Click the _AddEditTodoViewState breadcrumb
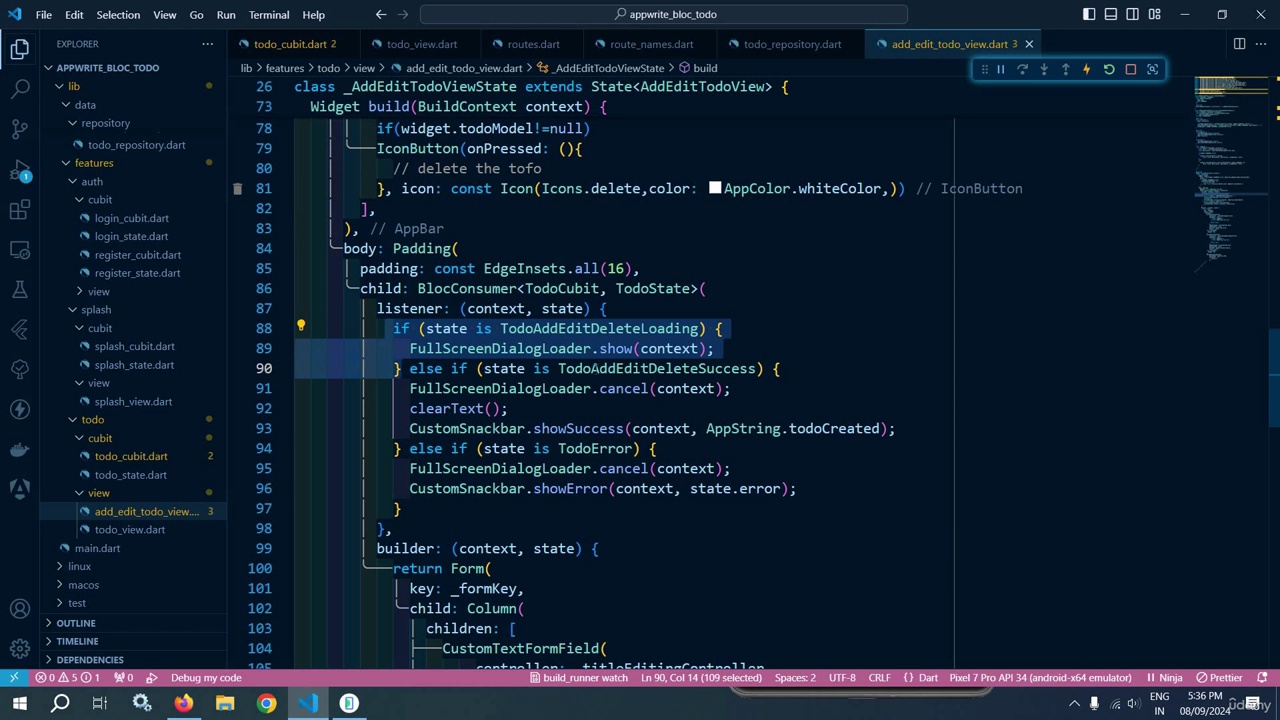This screenshot has height=720, width=1280. tap(608, 68)
